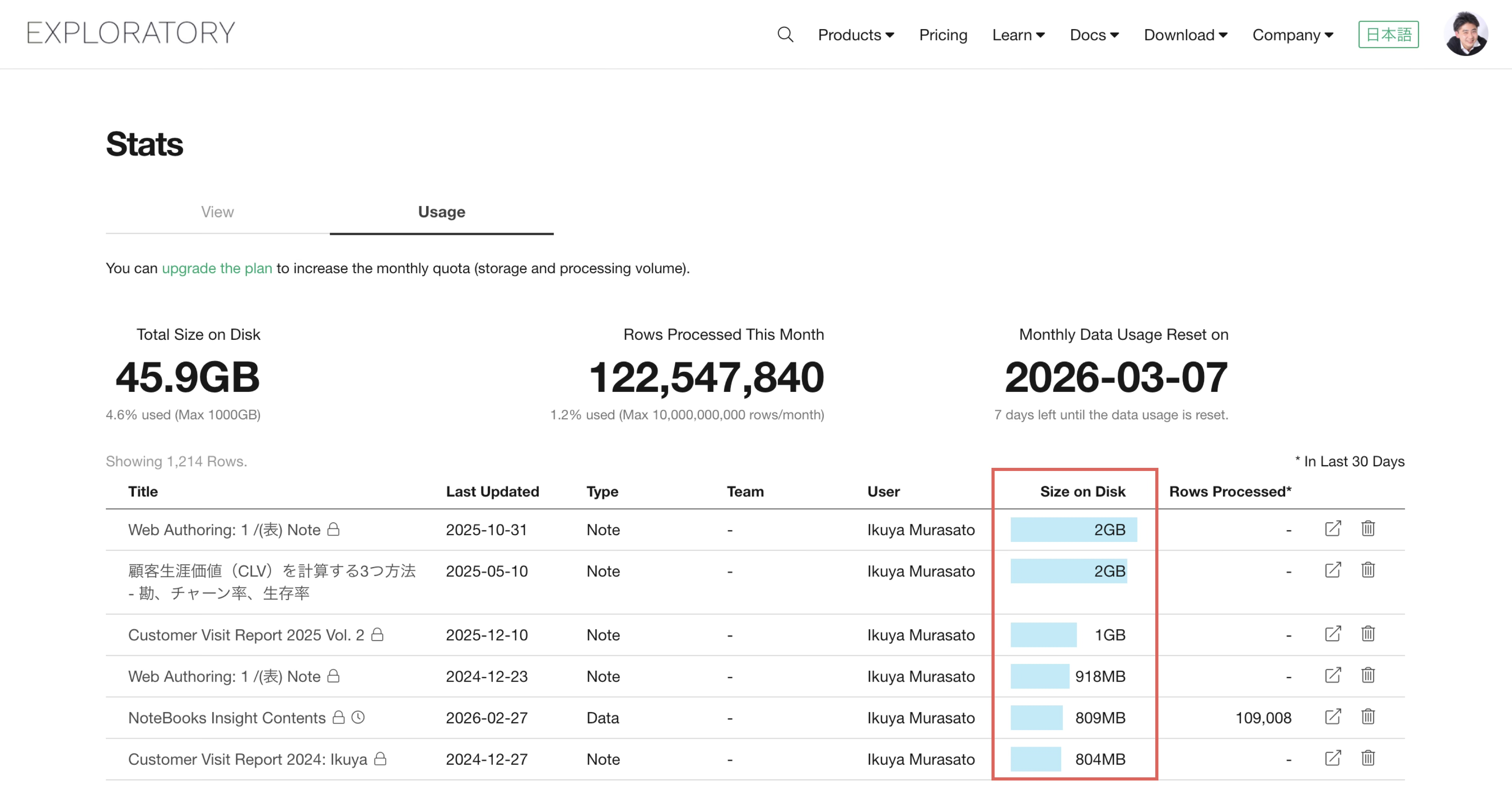This screenshot has width=1512, height=786.
Task: Click trash icon for the CLV note row
Action: point(1367,570)
